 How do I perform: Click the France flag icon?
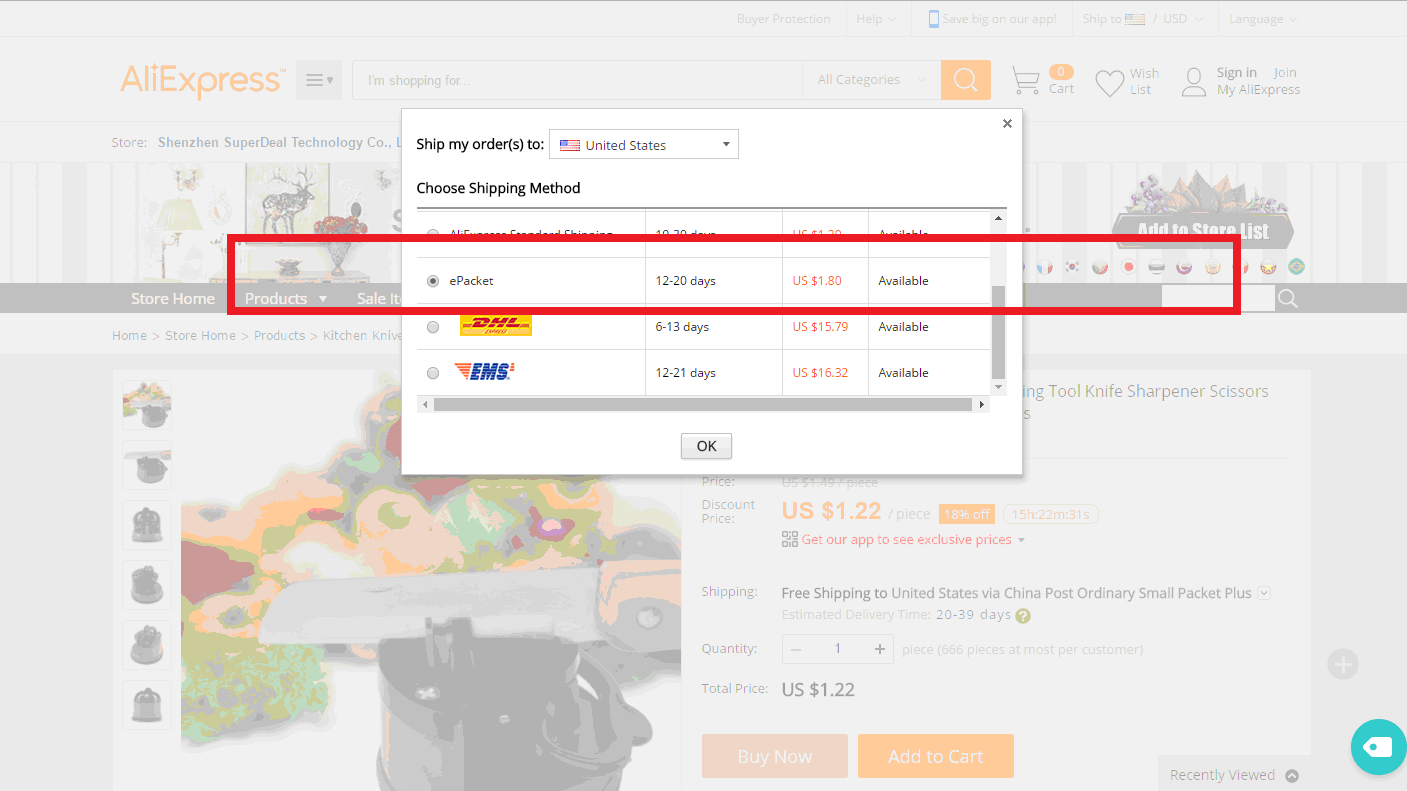pos(1045,267)
